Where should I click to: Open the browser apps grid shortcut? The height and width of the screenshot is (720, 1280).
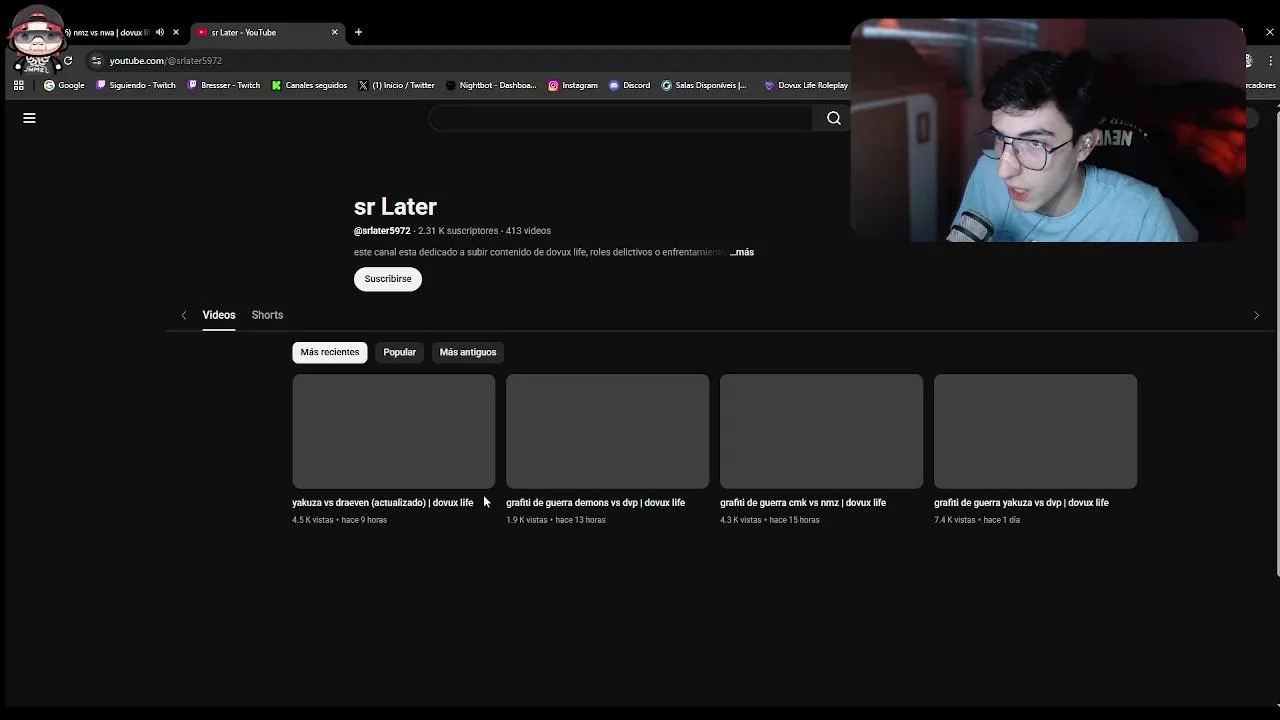[x=19, y=85]
